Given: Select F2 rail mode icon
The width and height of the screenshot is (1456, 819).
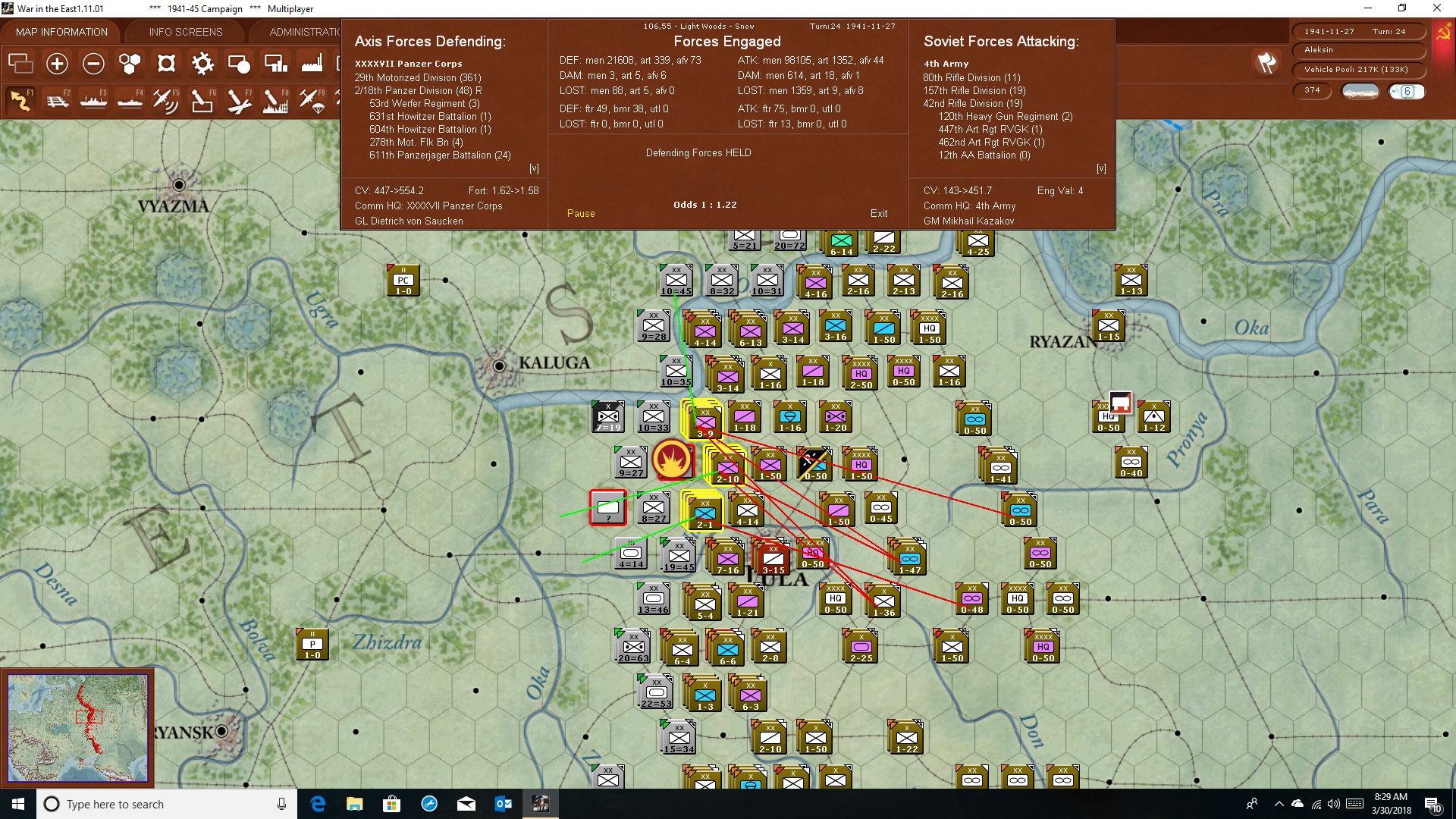Looking at the screenshot, I should [x=57, y=100].
